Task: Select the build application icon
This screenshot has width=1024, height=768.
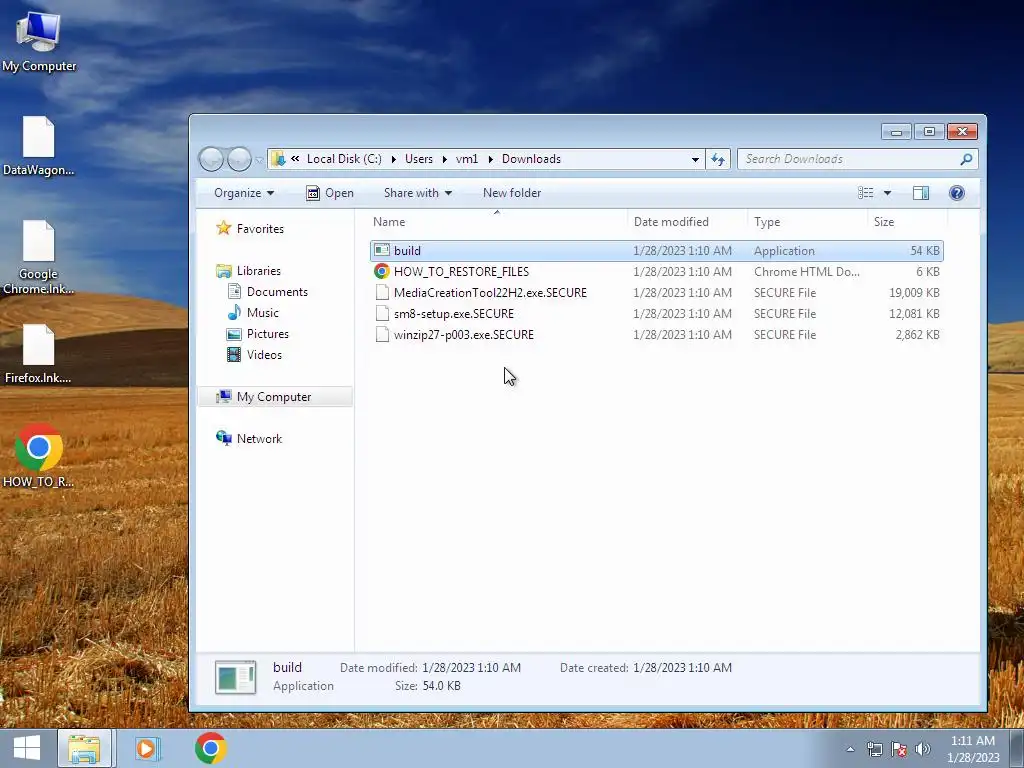Action: click(x=382, y=251)
